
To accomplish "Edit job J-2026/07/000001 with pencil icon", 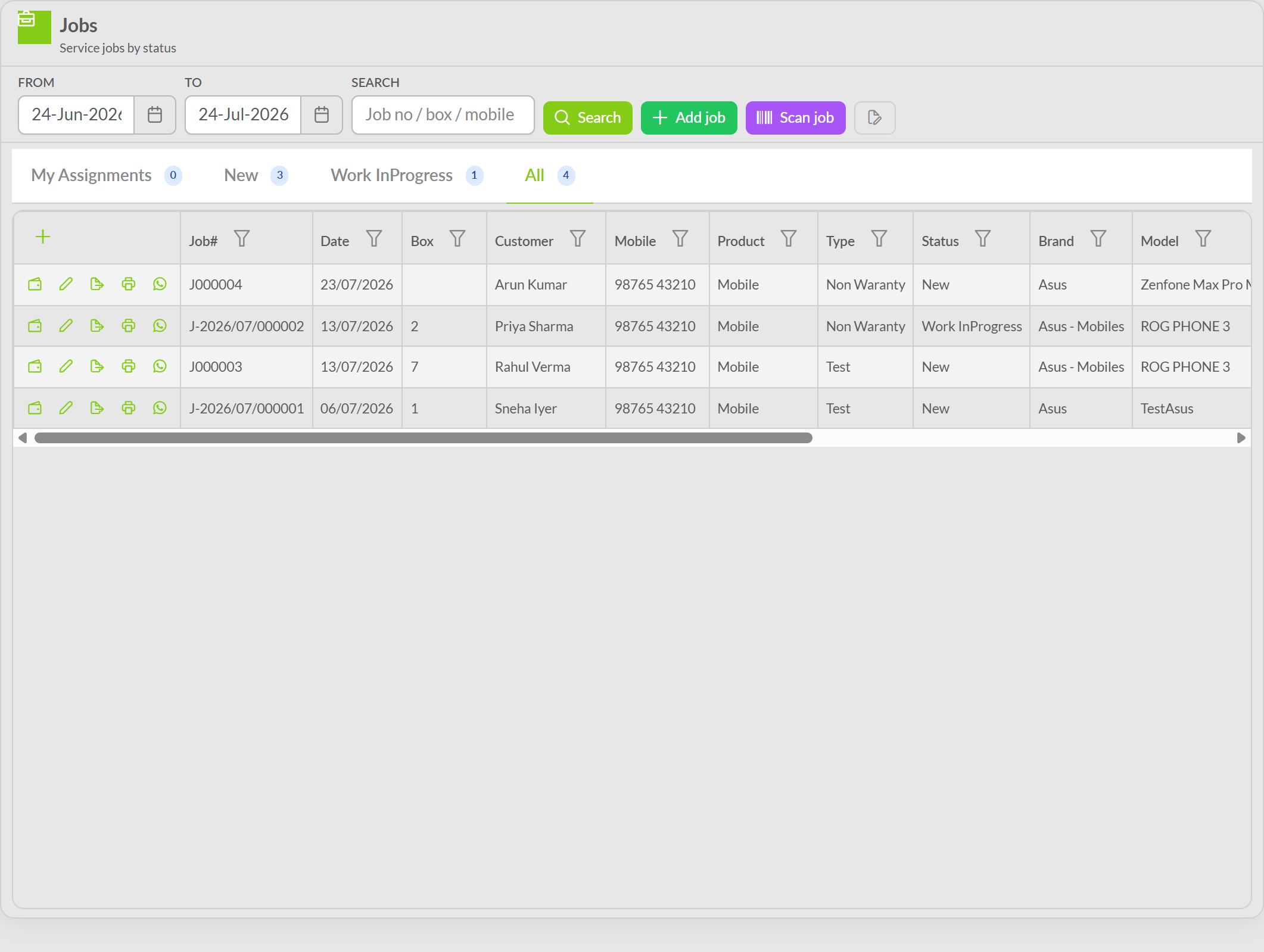I will [x=66, y=408].
